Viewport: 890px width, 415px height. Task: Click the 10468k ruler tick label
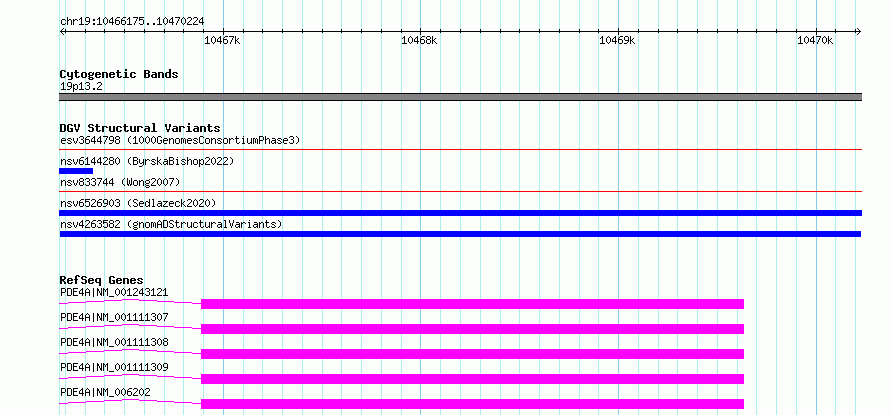419,40
